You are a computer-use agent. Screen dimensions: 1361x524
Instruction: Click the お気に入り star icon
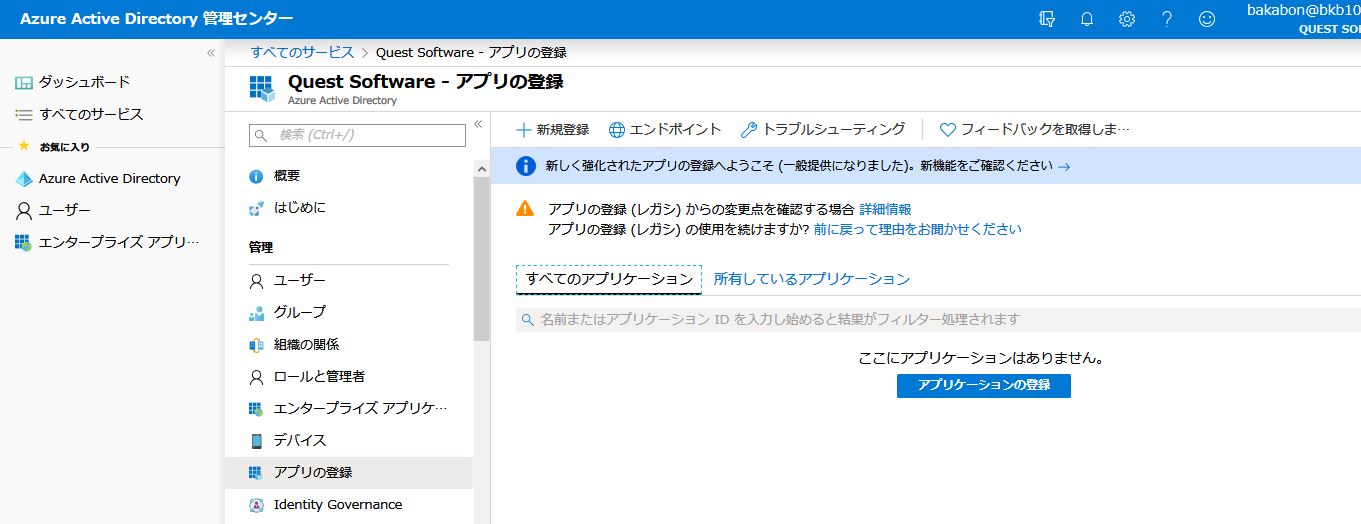(x=24, y=146)
